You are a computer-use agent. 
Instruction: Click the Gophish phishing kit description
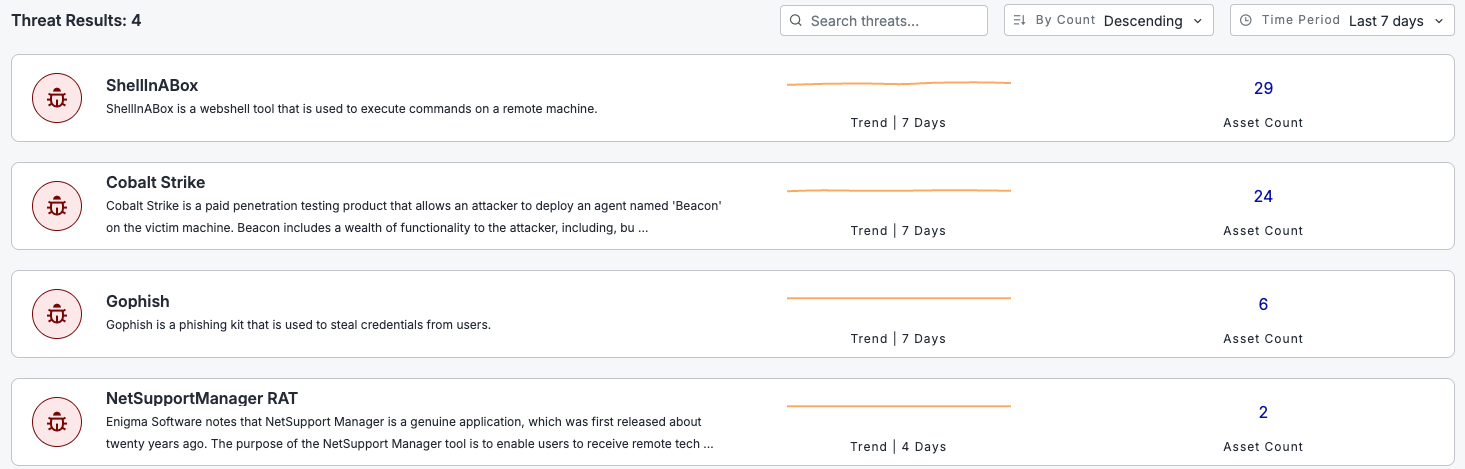298,325
